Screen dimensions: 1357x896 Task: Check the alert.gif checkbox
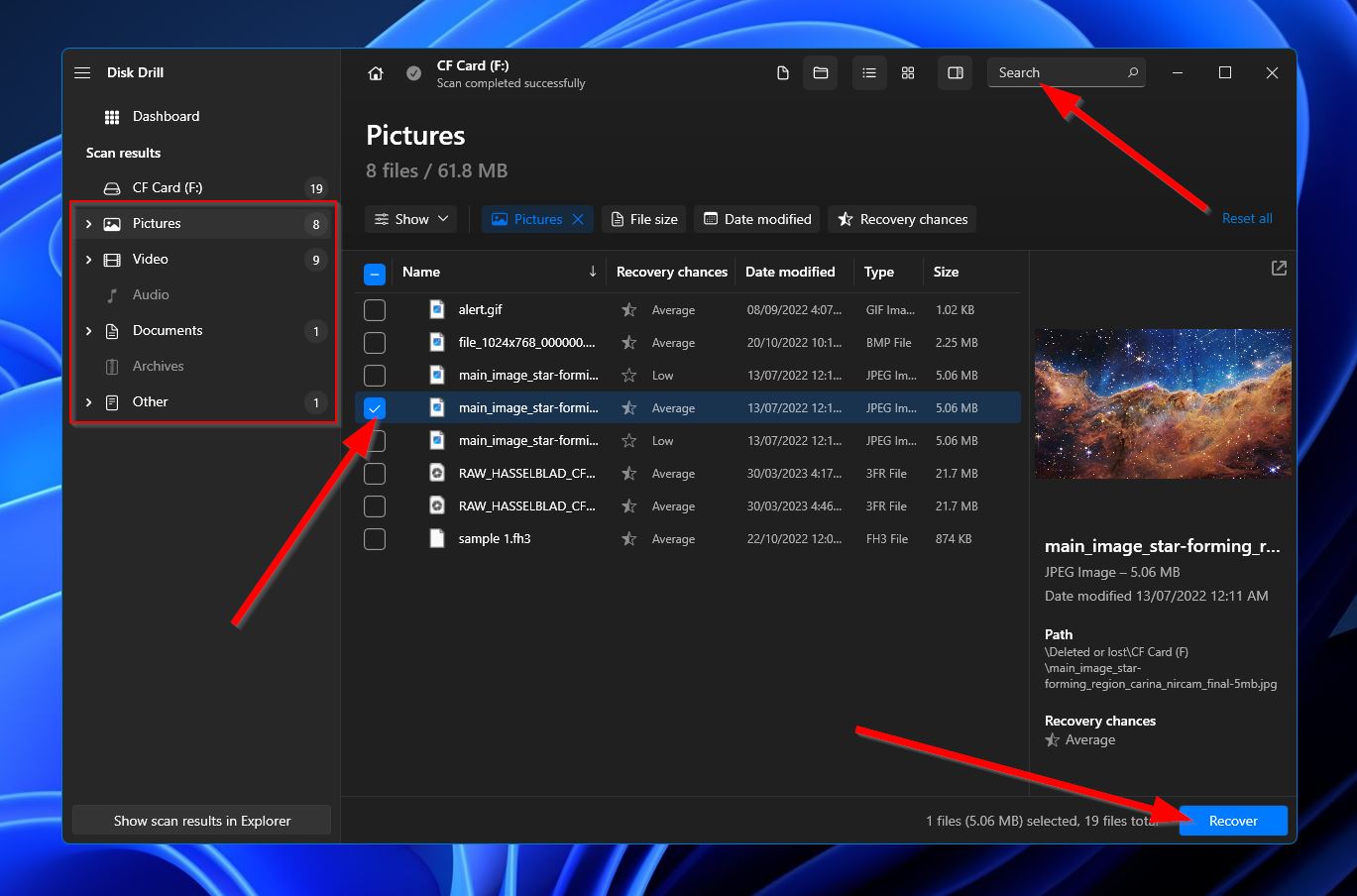point(375,310)
